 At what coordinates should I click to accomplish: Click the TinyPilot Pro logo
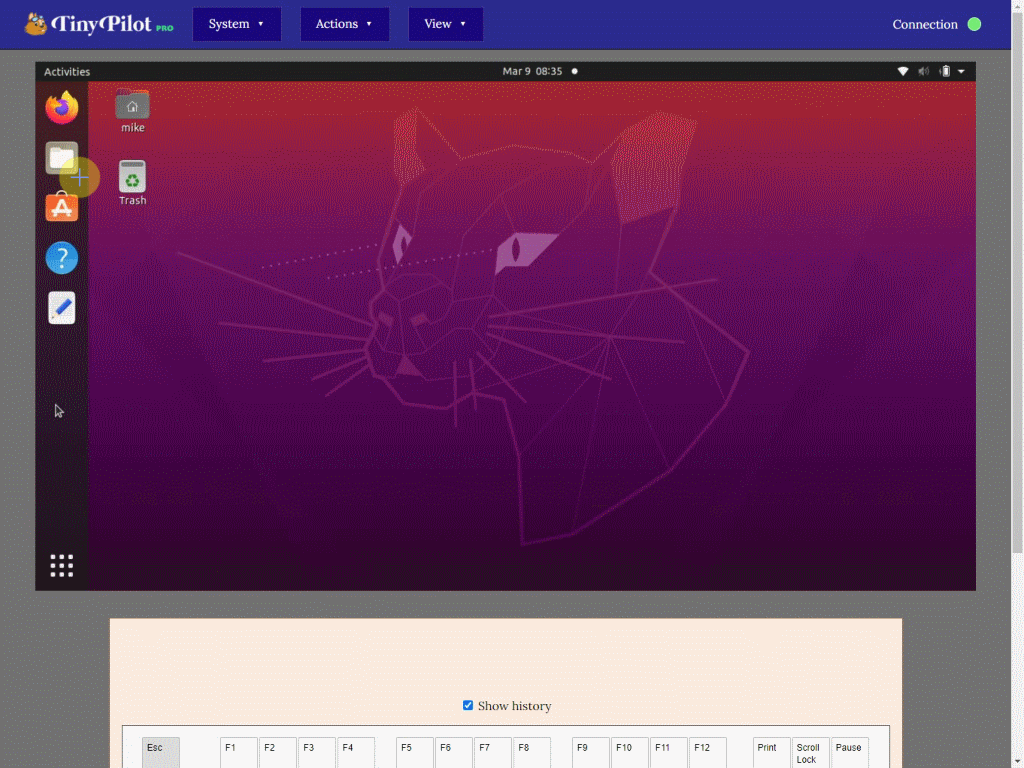[99, 24]
